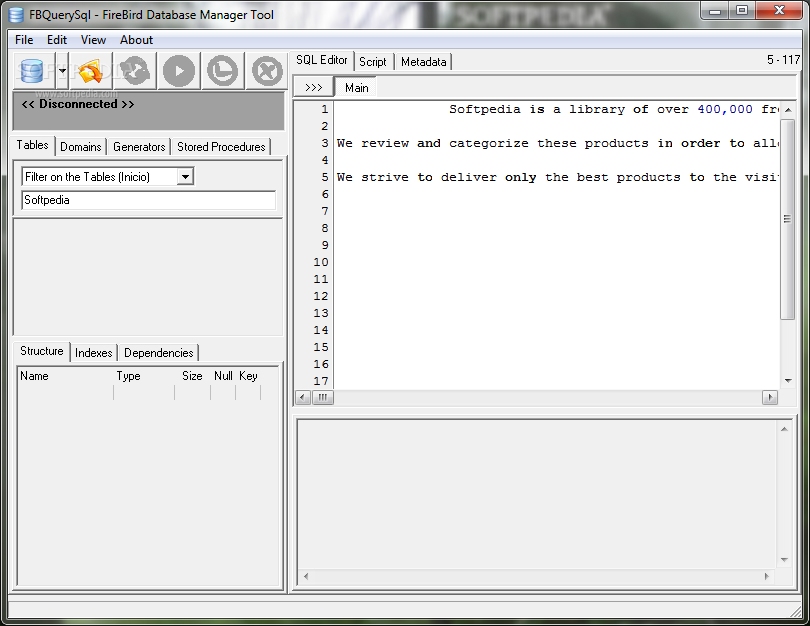Select the Dependencies tab

(159, 353)
